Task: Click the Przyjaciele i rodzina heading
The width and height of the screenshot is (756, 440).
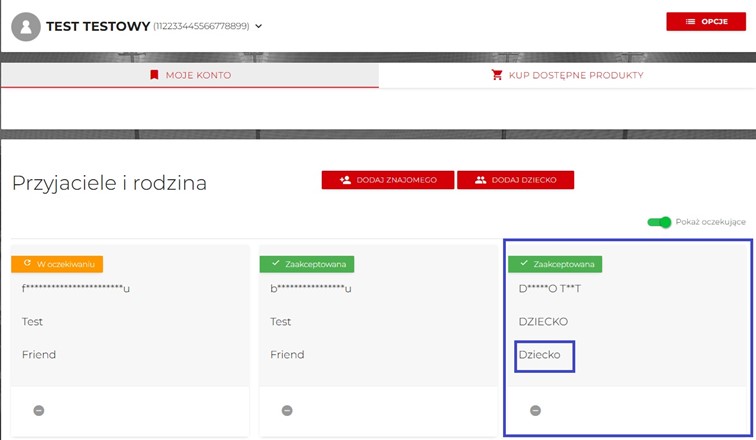Action: pos(108,183)
